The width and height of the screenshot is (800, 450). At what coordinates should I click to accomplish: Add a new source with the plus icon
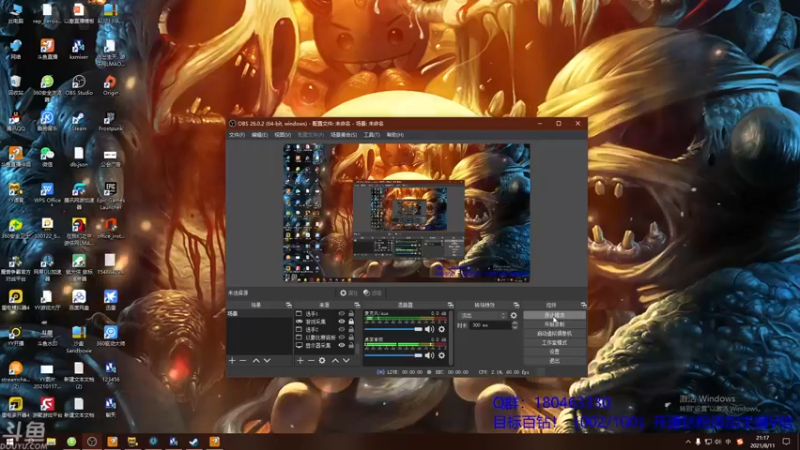(x=300, y=361)
